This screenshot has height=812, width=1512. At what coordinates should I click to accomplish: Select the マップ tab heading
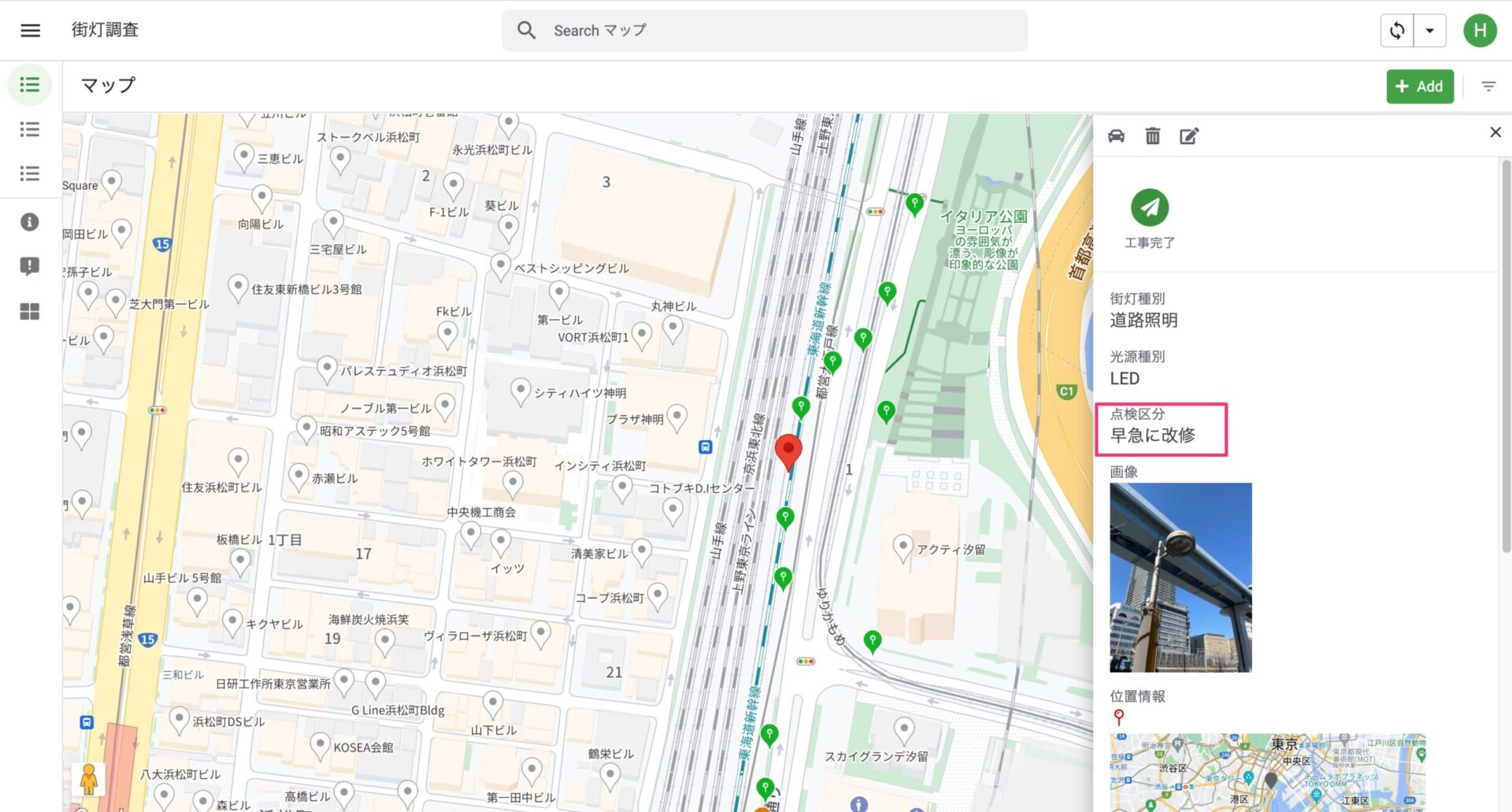click(x=106, y=85)
